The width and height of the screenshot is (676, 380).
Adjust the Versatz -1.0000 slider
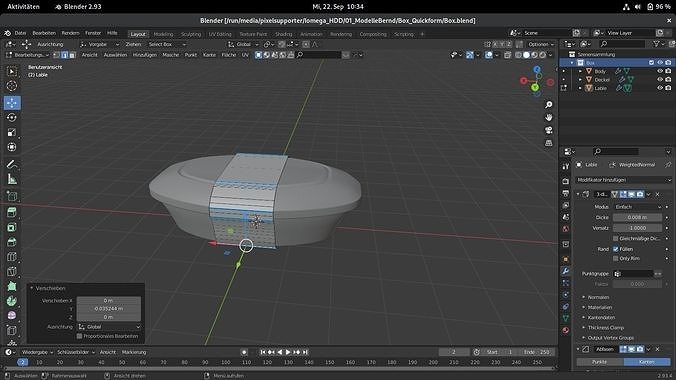click(637, 228)
